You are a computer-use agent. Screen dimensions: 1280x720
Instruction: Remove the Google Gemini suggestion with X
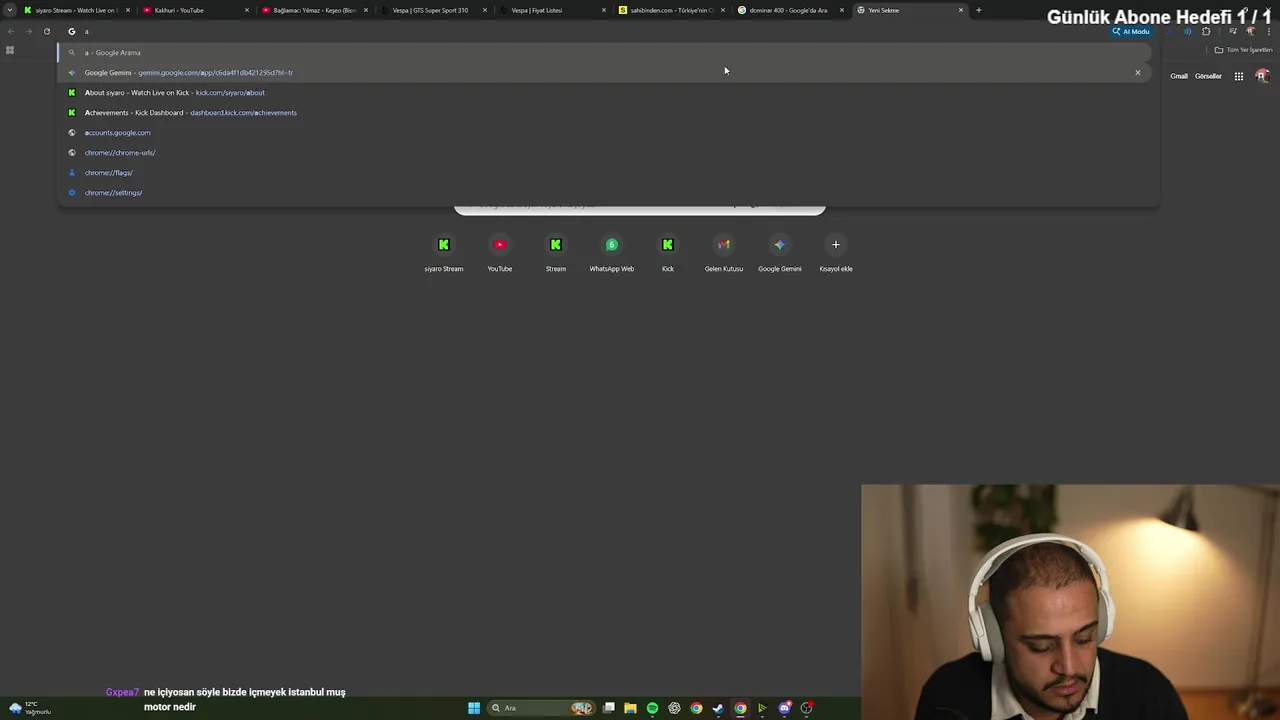tap(1137, 72)
